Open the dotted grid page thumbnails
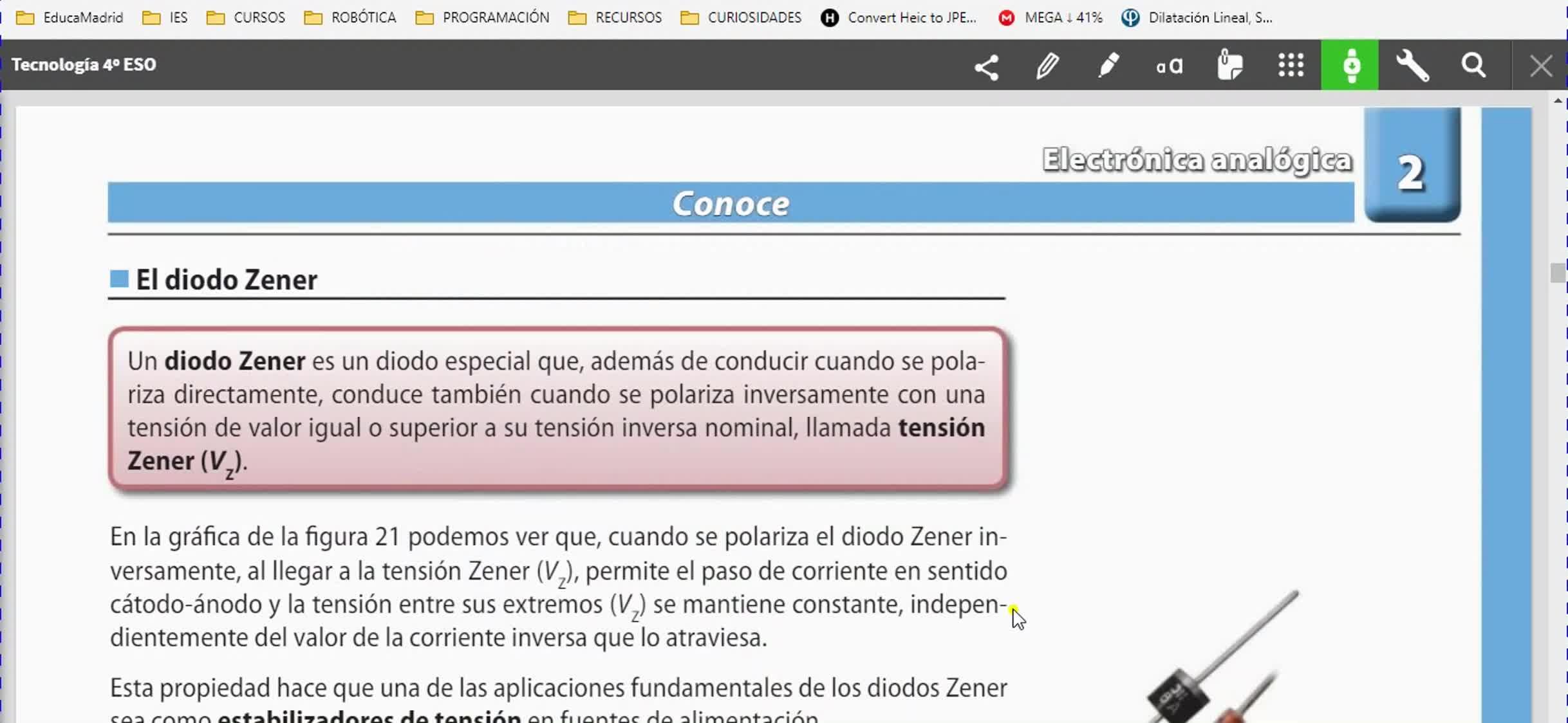This screenshot has height=723, width=1568. pos(1291,66)
